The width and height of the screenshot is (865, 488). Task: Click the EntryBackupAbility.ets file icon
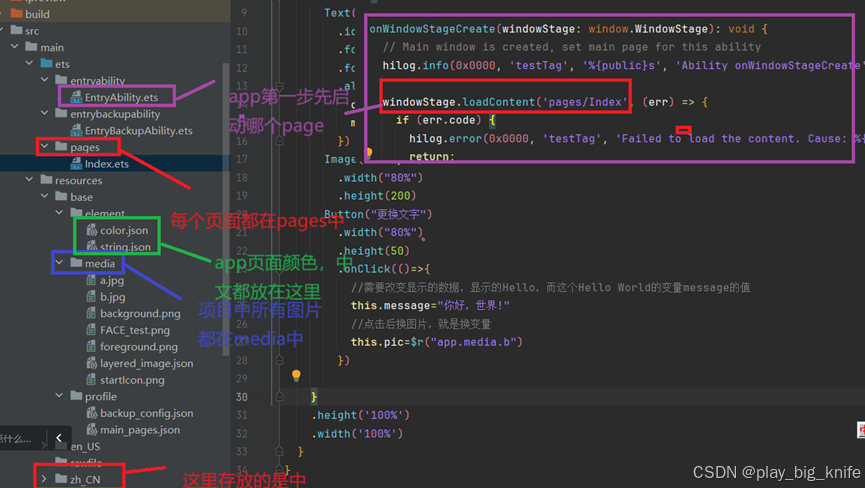coord(76,131)
